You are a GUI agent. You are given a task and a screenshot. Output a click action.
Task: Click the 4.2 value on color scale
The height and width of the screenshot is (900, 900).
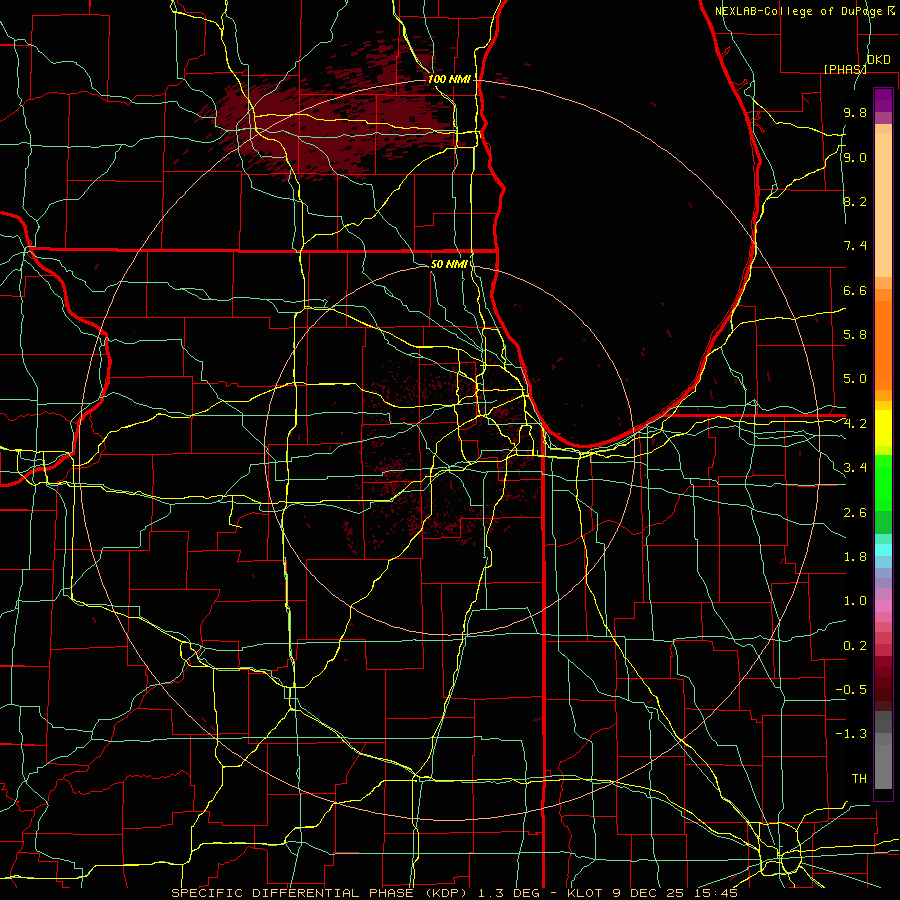(x=855, y=424)
